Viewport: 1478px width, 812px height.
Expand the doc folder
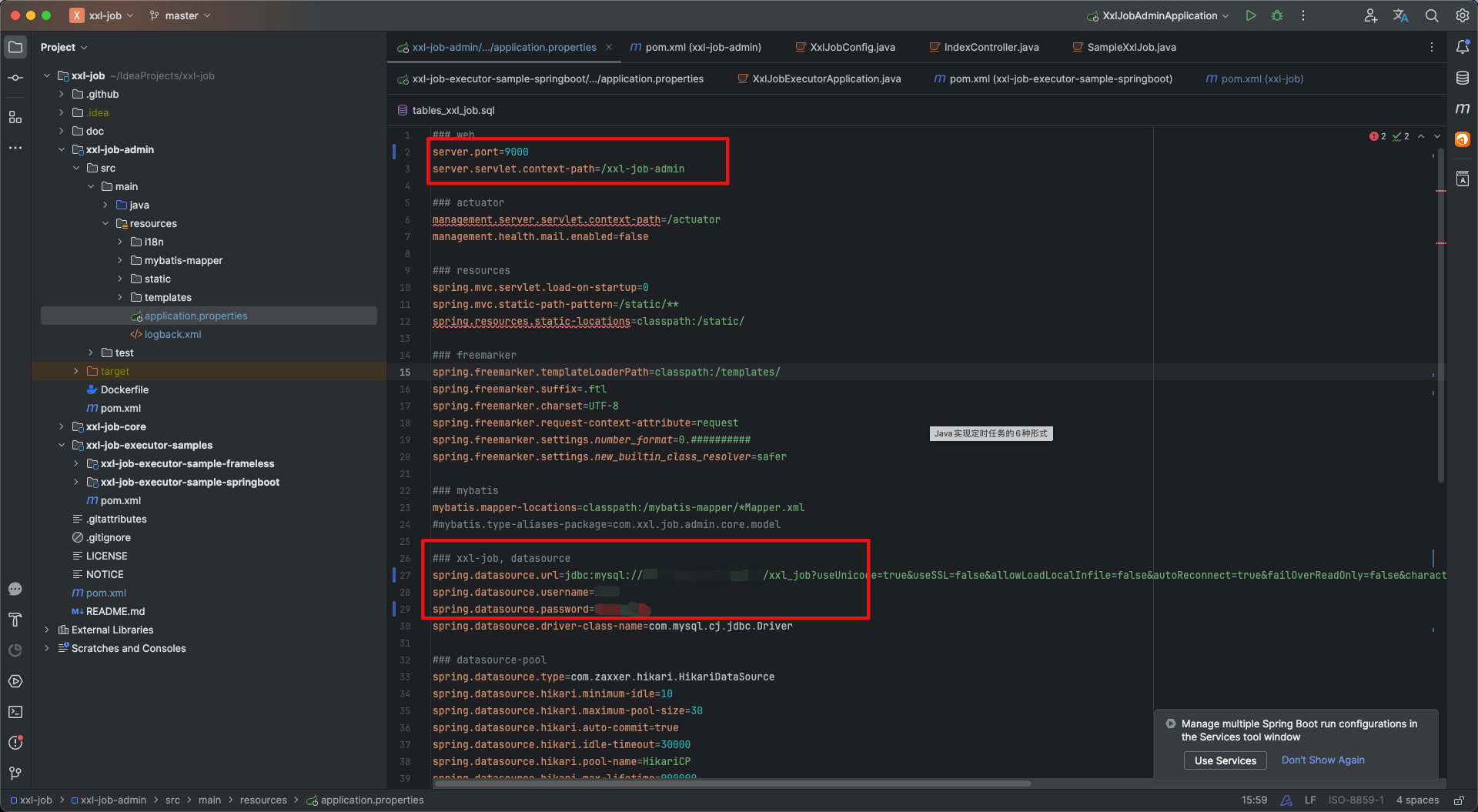[x=62, y=131]
